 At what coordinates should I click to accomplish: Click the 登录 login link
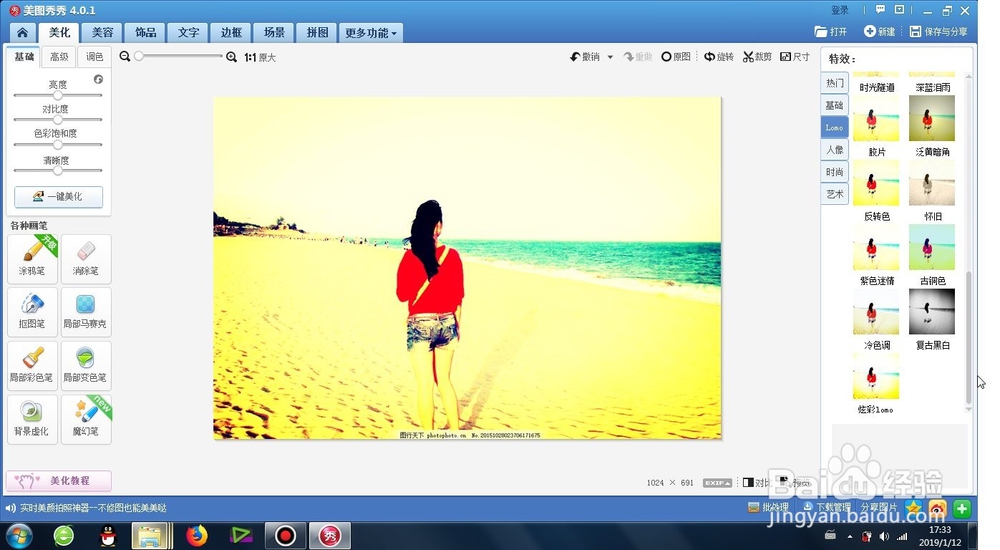coord(839,10)
